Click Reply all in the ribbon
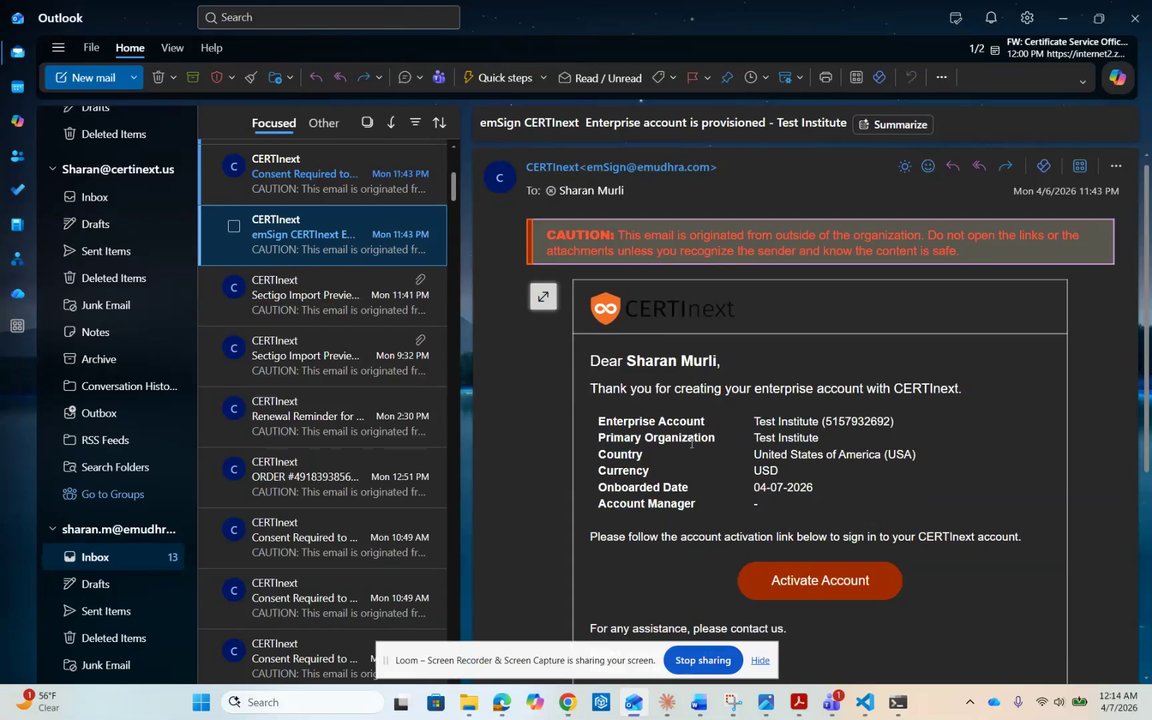Image resolution: width=1152 pixels, height=720 pixels. 339,77
